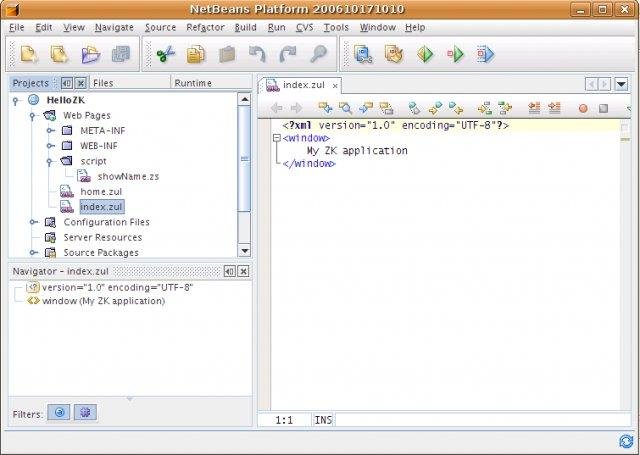Select window node in Navigator

[x=103, y=301]
